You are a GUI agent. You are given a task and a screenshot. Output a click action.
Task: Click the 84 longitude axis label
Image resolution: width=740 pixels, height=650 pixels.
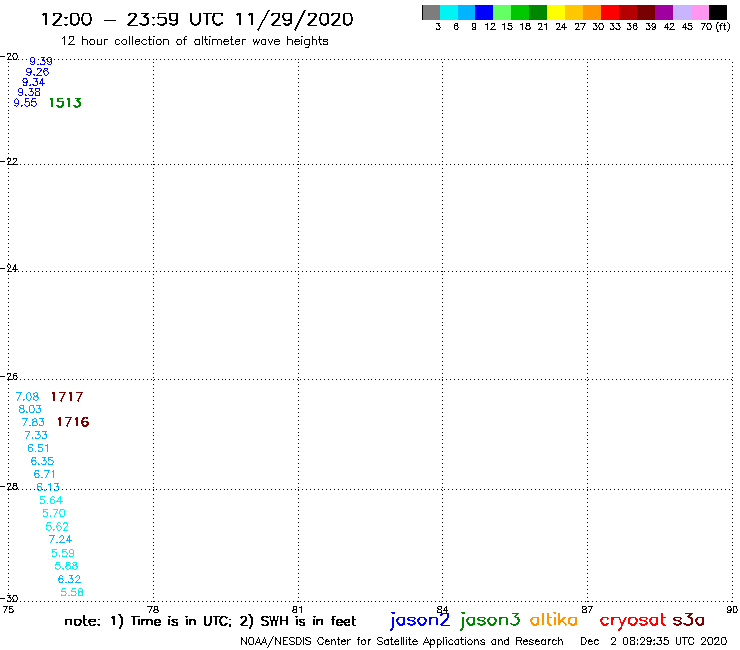[x=442, y=609]
